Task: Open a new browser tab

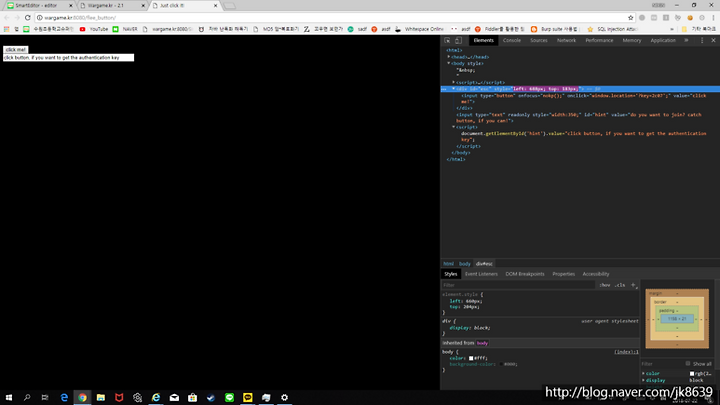Action: click(230, 6)
